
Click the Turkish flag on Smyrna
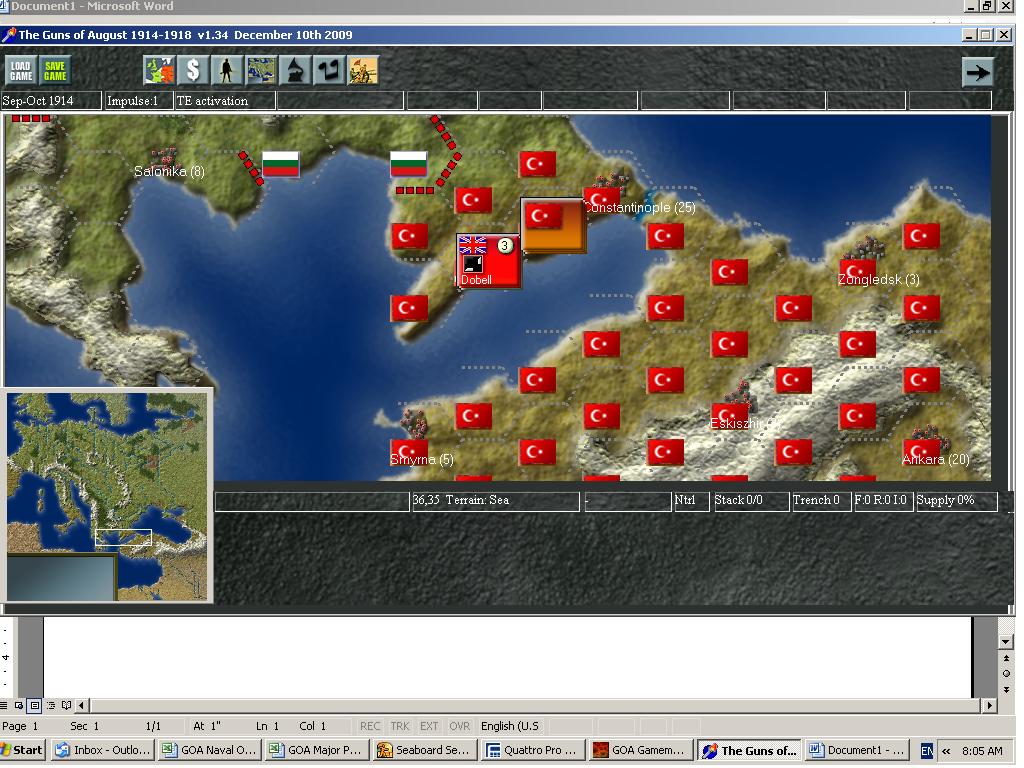click(409, 451)
